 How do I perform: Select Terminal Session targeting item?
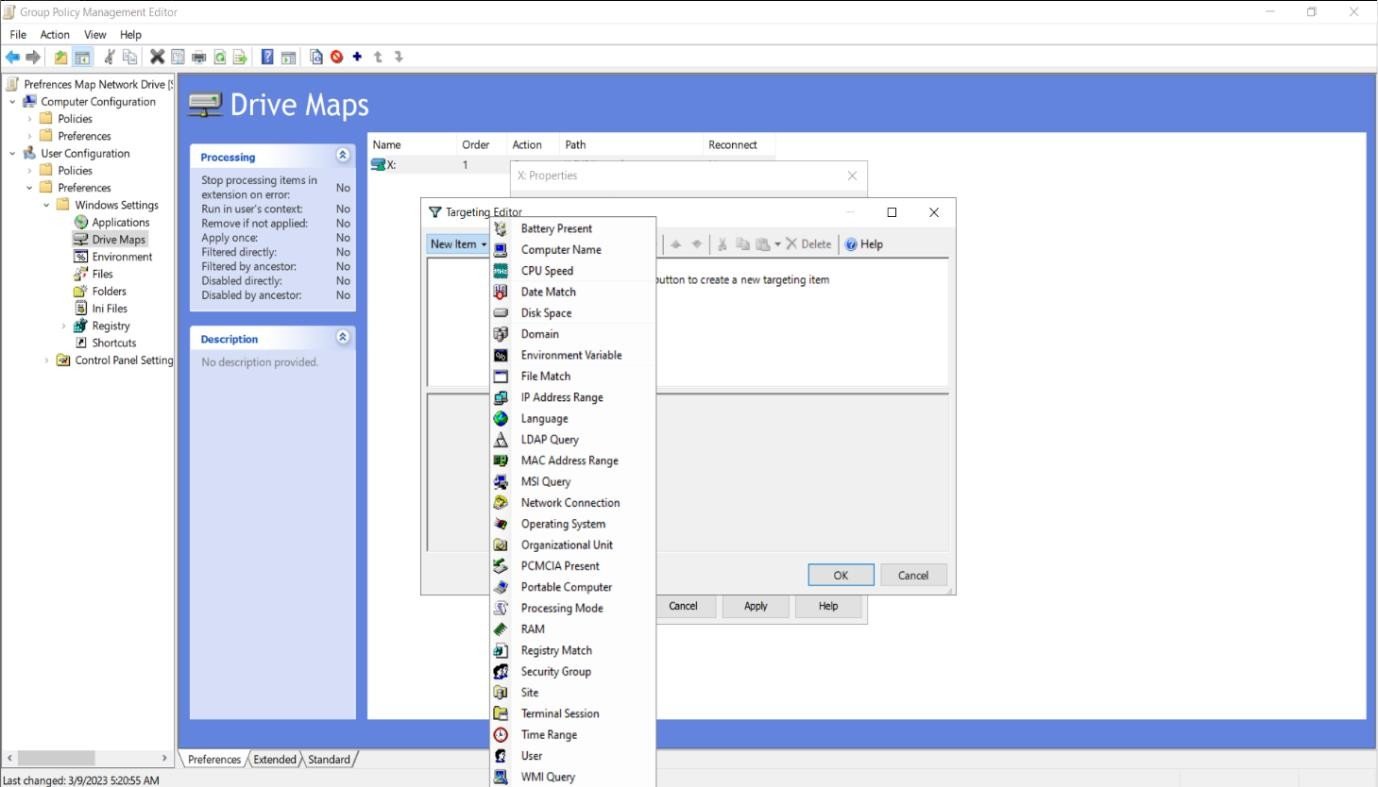(x=573, y=714)
